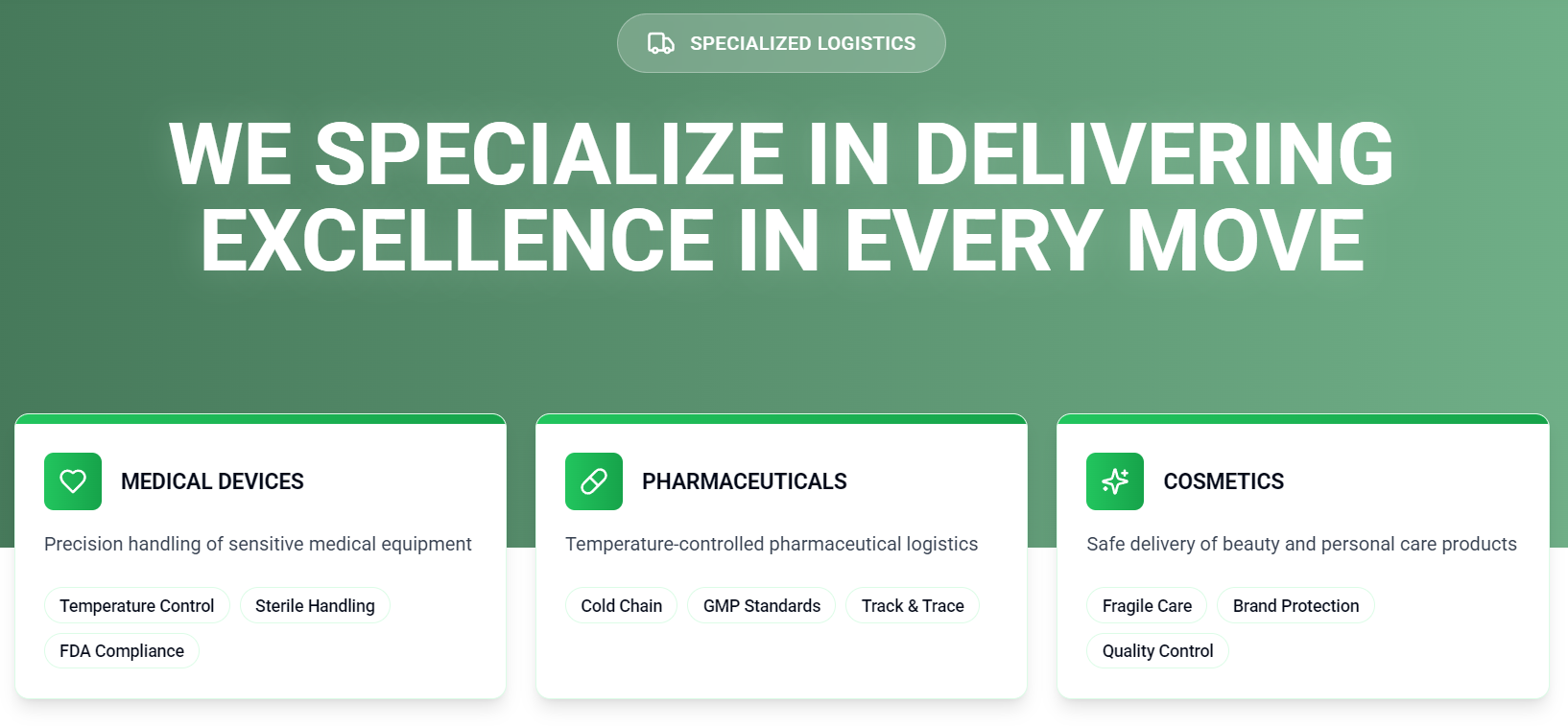Open the Cosmetics card title
The height and width of the screenshot is (726, 1568).
pos(1224,481)
